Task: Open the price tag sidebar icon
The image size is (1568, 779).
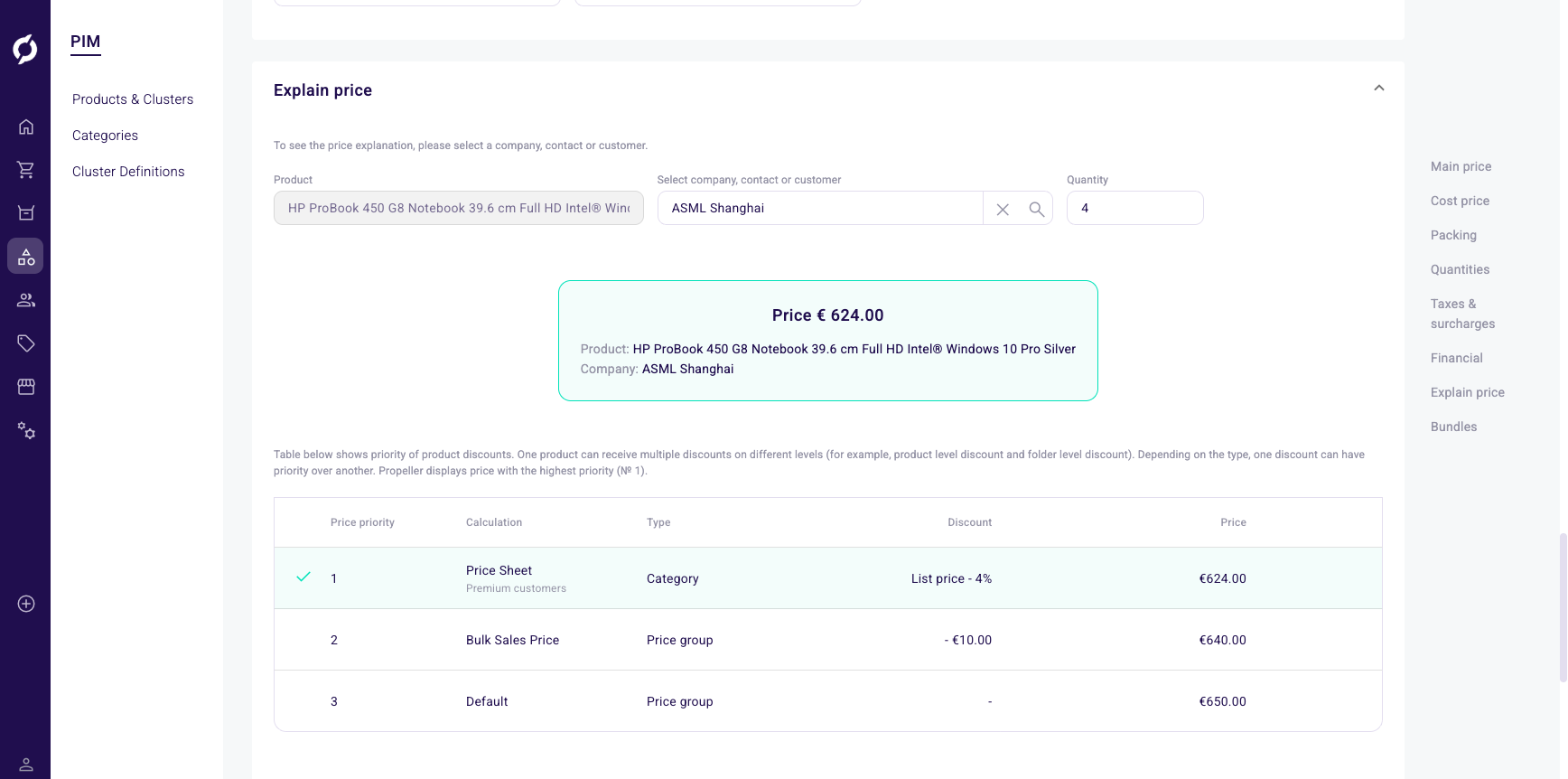Action: tap(26, 343)
